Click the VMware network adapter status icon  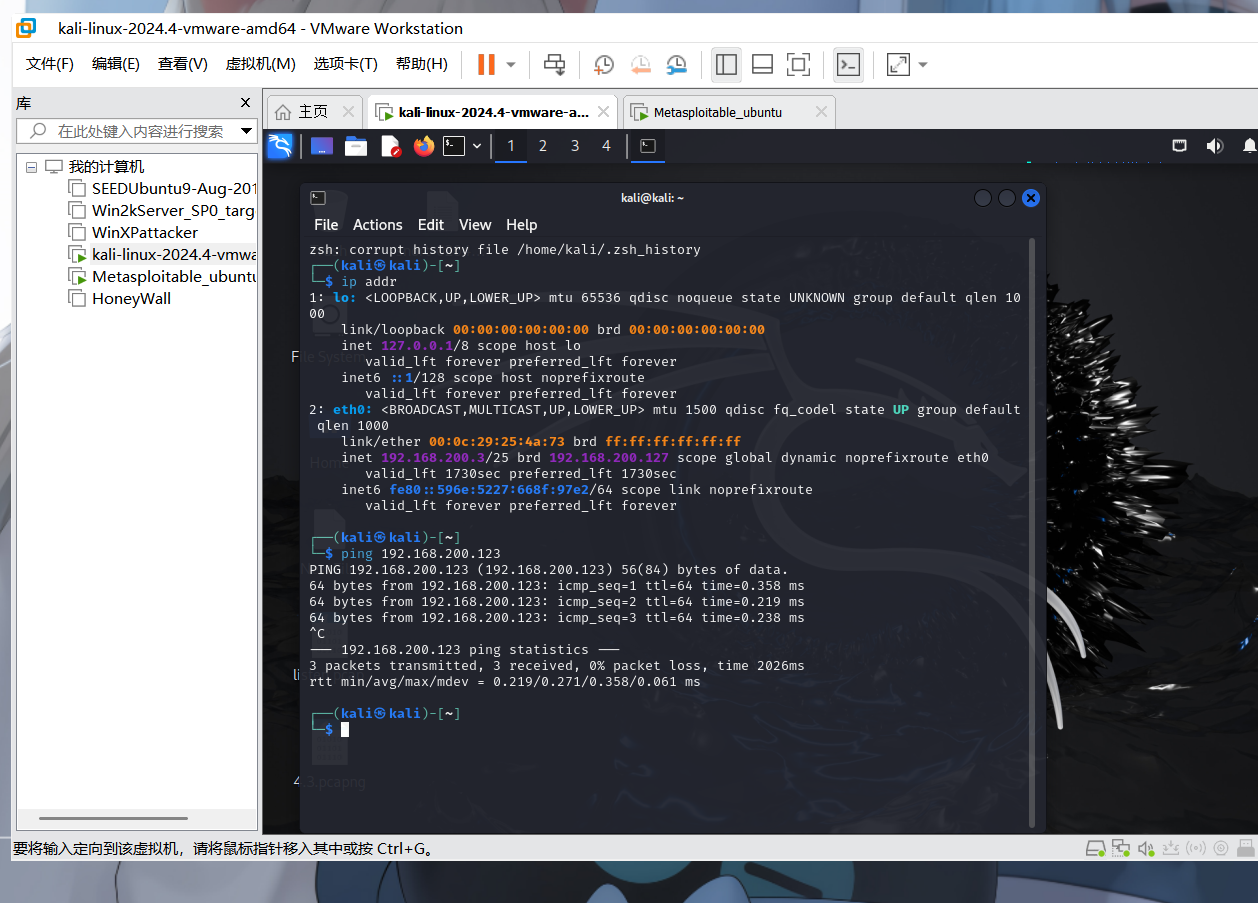pos(1122,849)
